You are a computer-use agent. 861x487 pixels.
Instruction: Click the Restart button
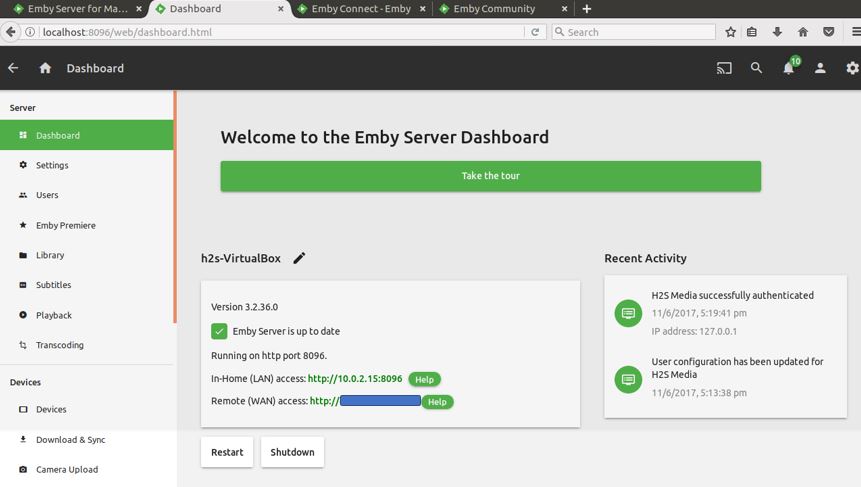coord(227,452)
